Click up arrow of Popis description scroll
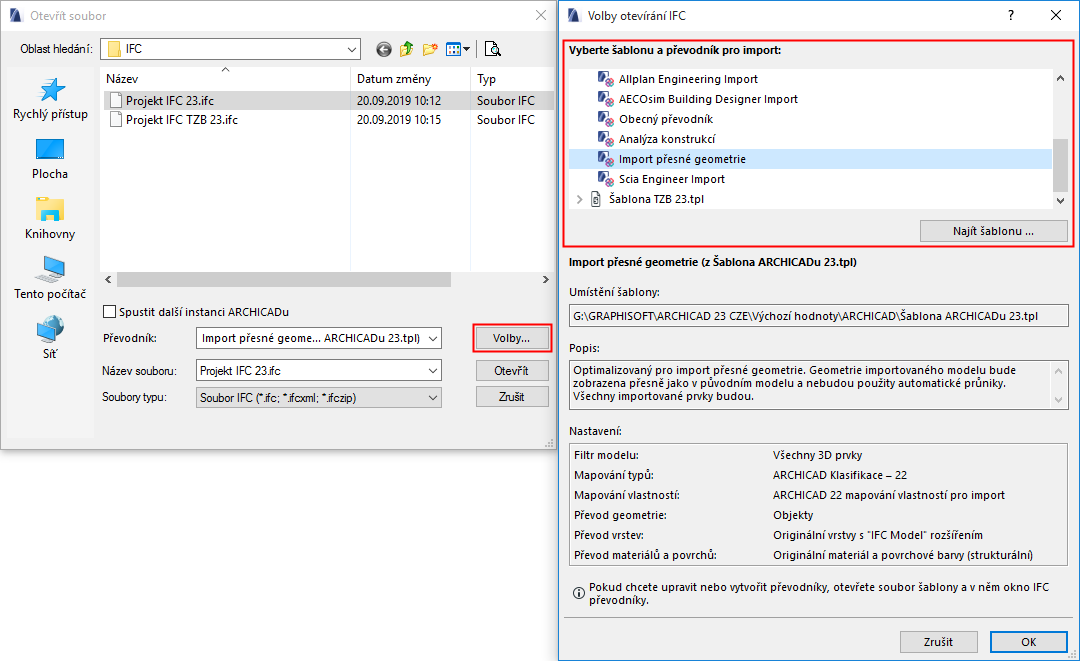This screenshot has width=1080, height=661. (1059, 371)
